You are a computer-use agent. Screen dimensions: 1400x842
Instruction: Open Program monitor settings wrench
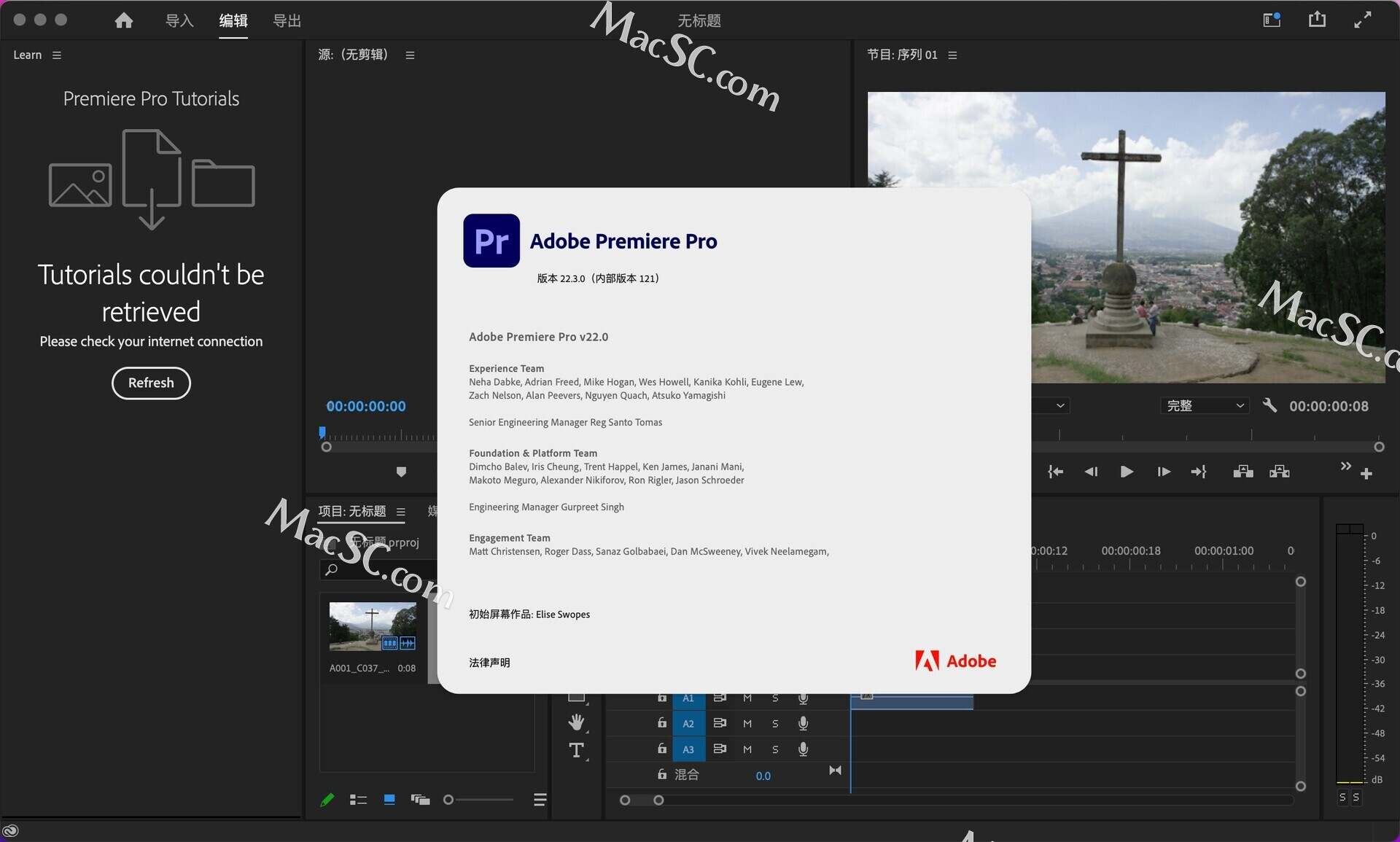tap(1269, 405)
